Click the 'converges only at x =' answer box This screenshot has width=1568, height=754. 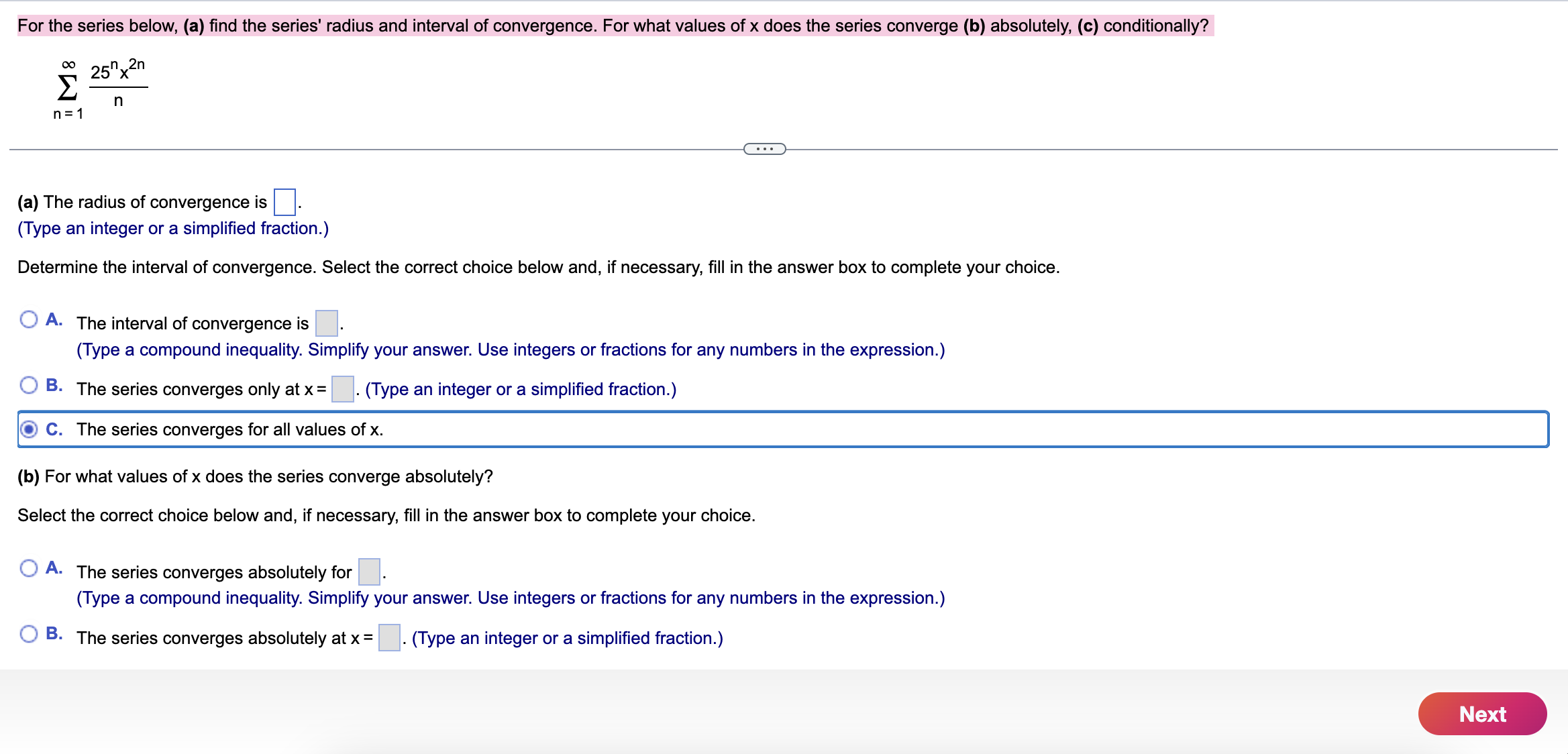click(343, 388)
